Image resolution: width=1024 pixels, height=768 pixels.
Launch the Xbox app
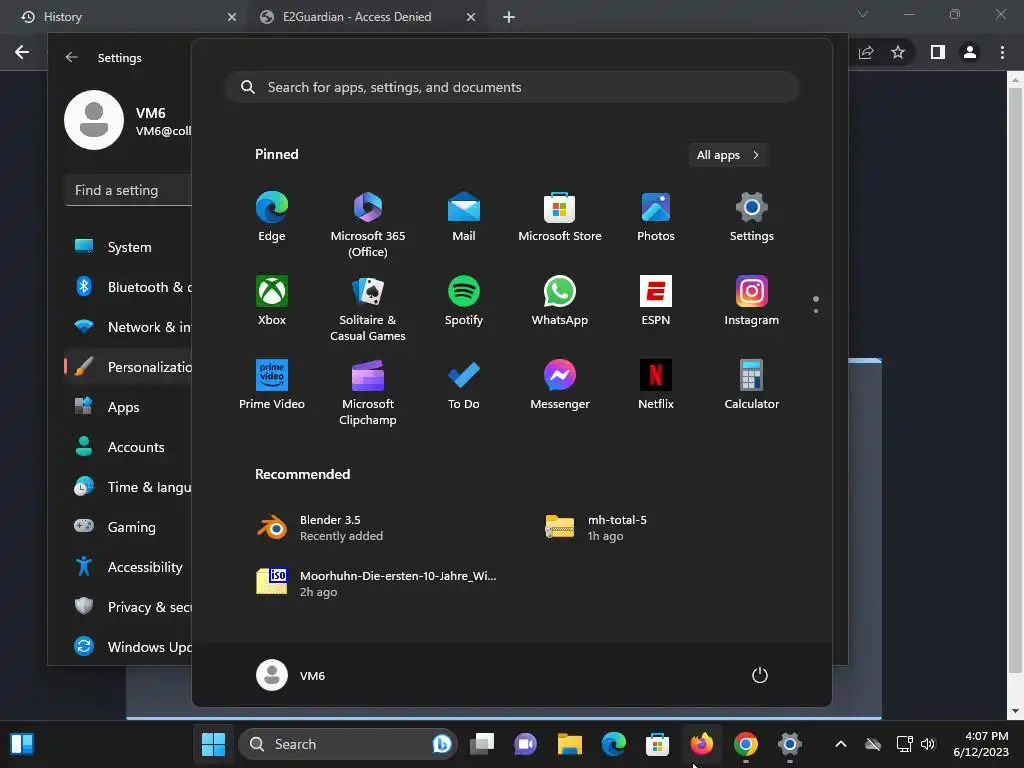click(x=272, y=300)
